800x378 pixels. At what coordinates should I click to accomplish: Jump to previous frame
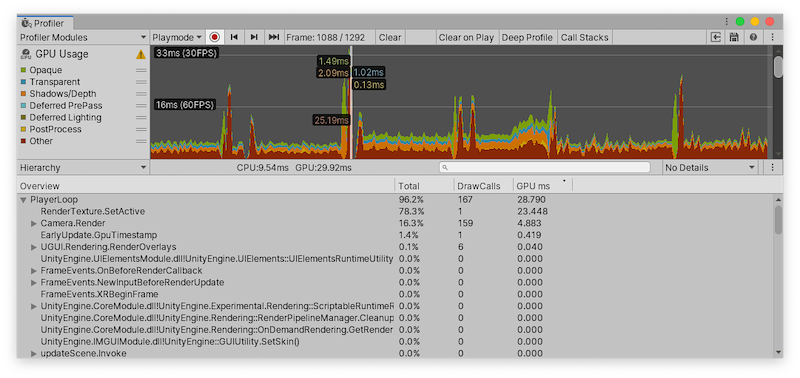tap(234, 37)
